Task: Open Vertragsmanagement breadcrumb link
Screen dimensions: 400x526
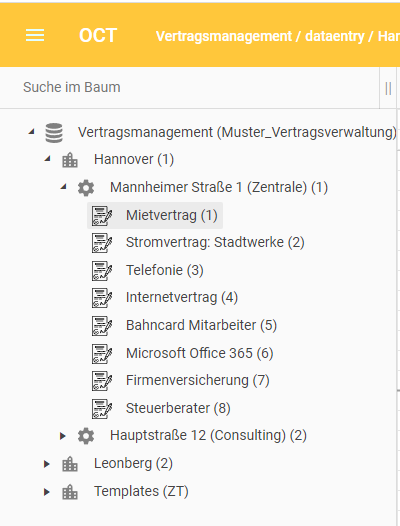Action: [224, 36]
